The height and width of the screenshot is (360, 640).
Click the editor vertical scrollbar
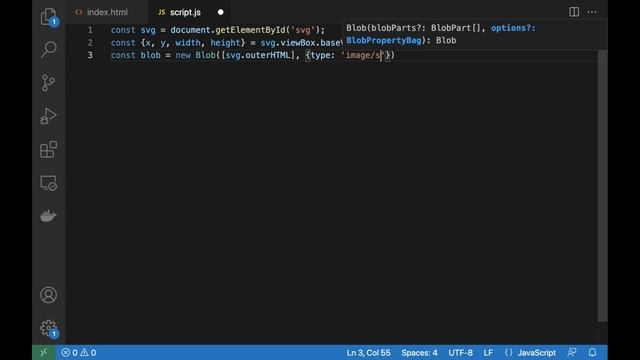(x=602, y=186)
